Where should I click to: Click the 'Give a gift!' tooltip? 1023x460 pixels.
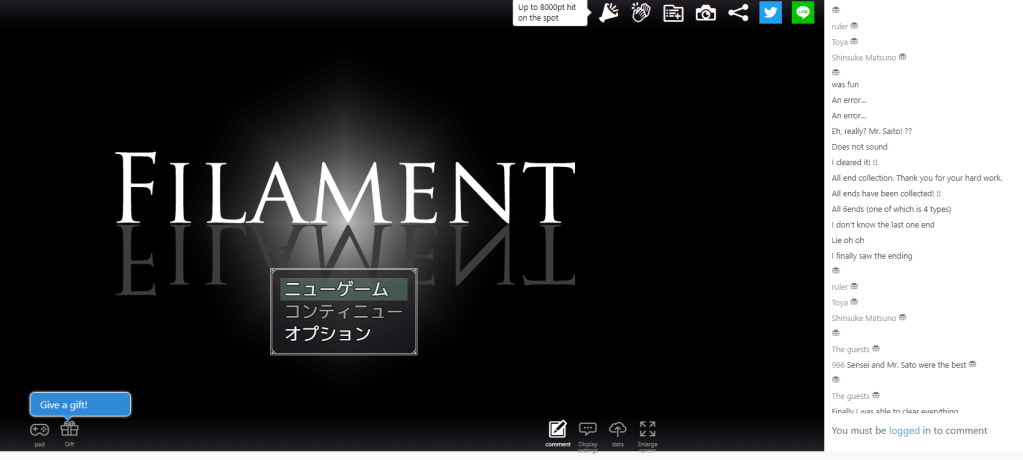tap(80, 404)
